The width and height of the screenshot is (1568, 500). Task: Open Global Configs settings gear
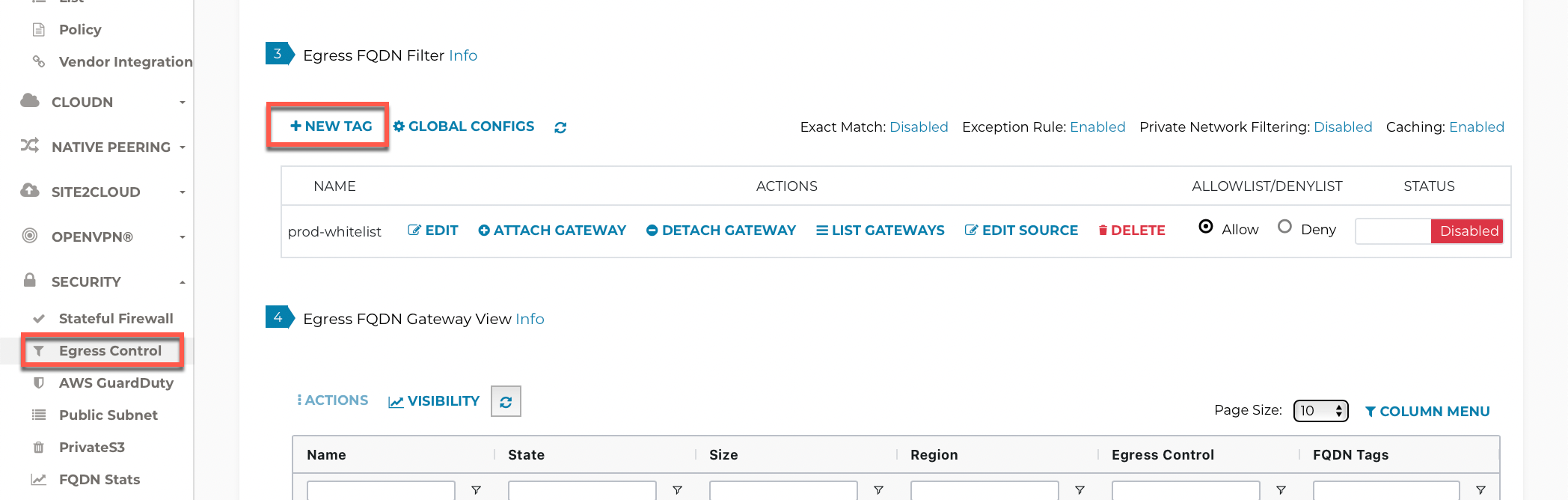pyautogui.click(x=400, y=126)
